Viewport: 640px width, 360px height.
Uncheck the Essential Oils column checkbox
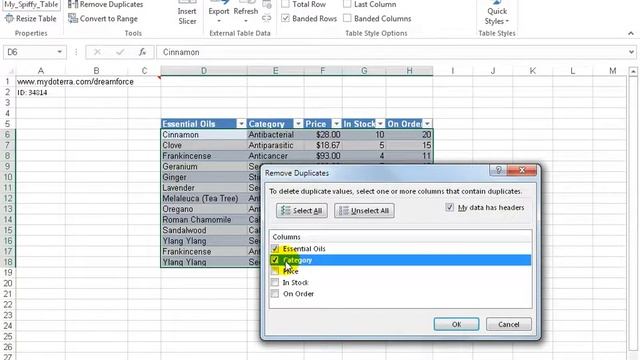click(x=275, y=249)
